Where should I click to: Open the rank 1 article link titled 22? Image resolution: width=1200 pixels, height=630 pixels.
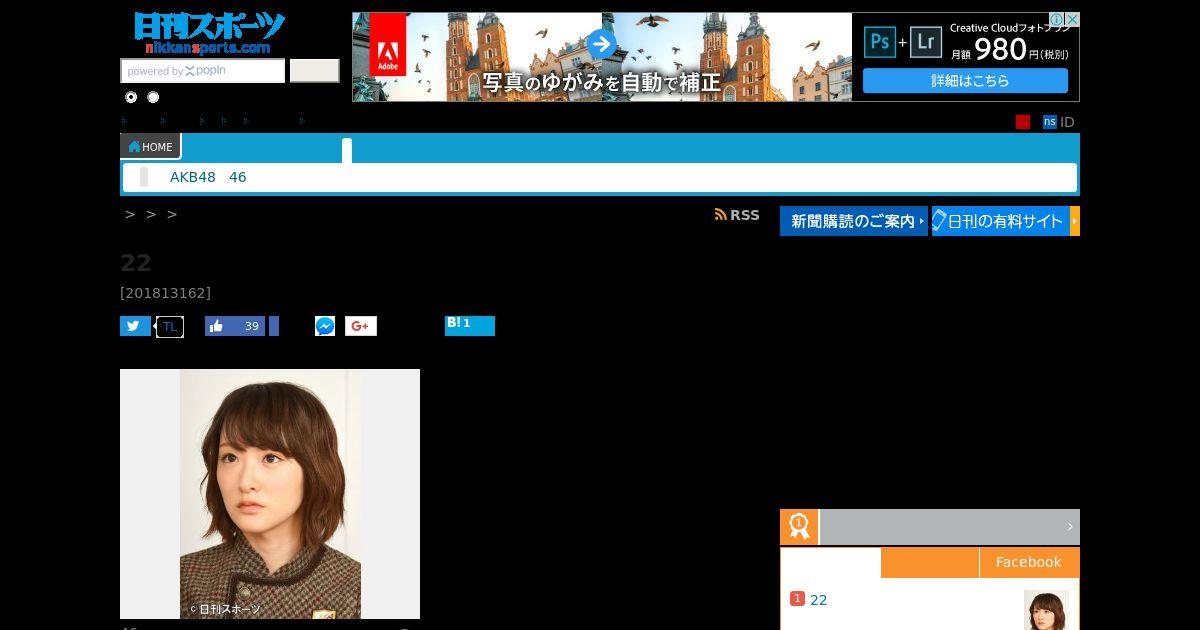818,600
